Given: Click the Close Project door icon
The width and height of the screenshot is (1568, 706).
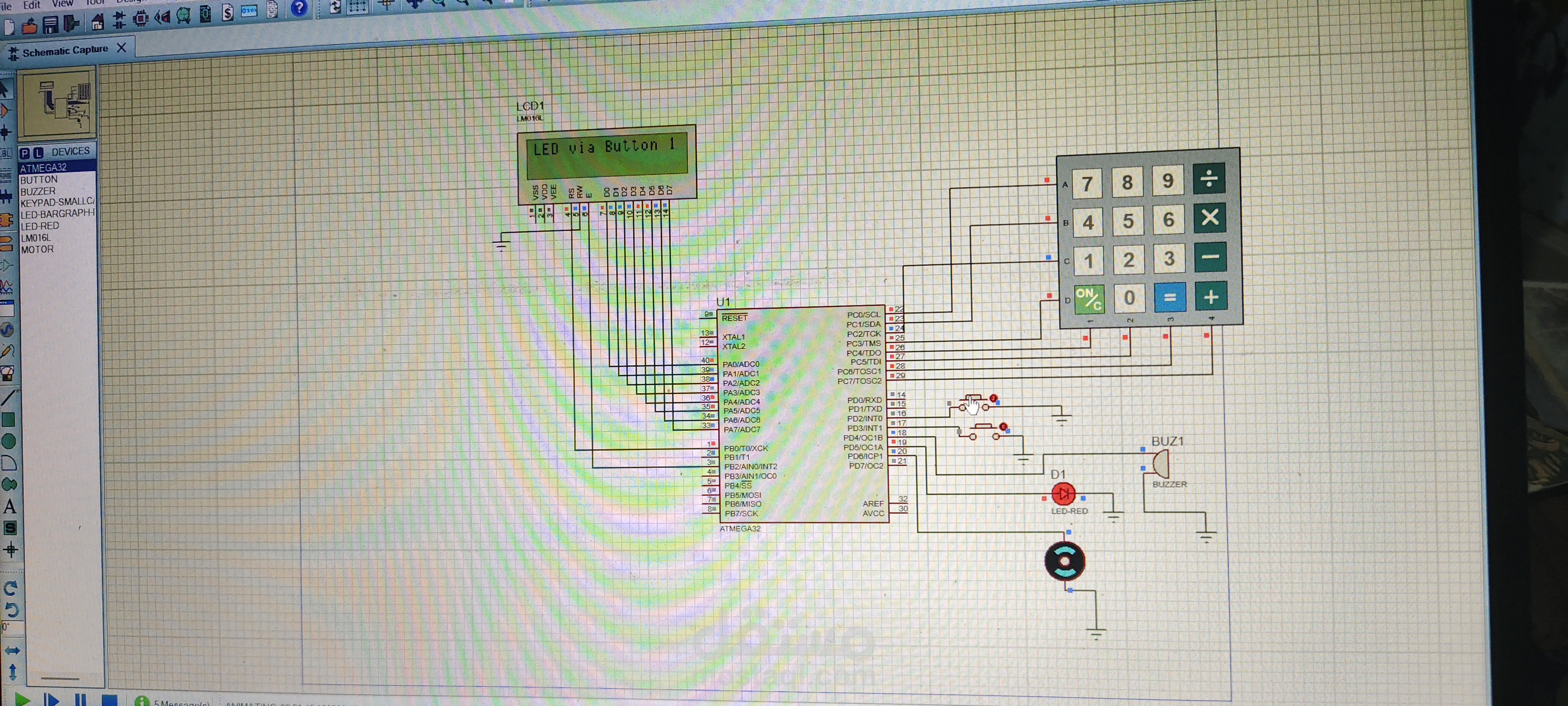Looking at the screenshot, I should [72, 25].
